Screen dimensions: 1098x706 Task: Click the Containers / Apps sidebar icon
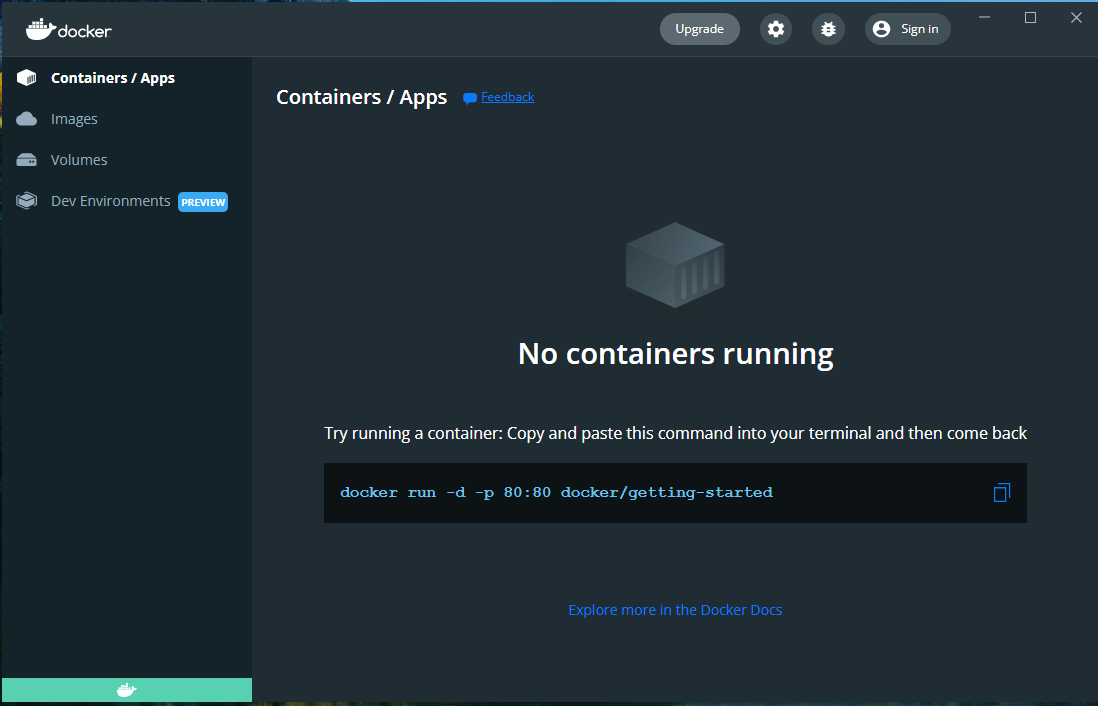click(27, 78)
